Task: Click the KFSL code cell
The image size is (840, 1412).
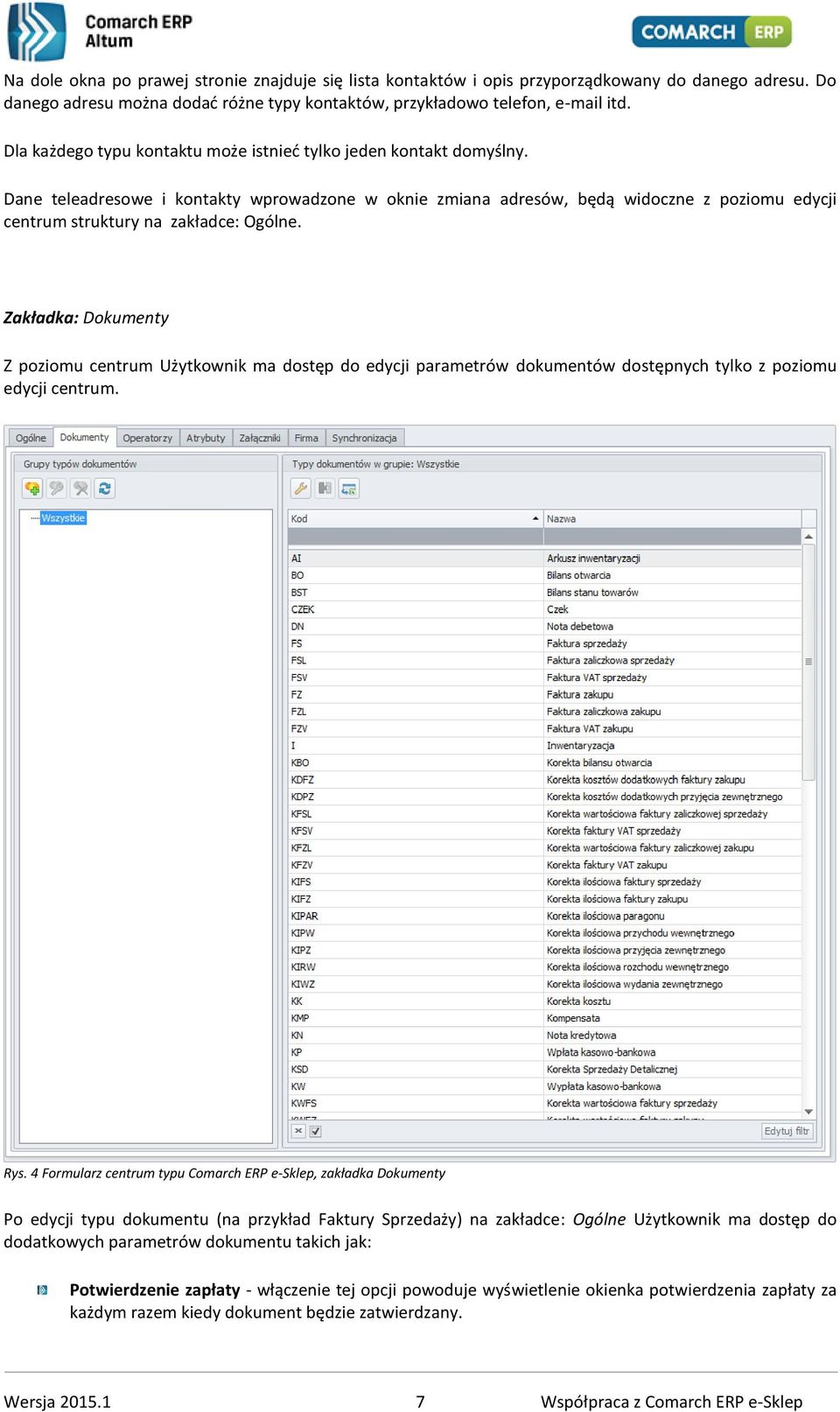Action: [x=415, y=814]
